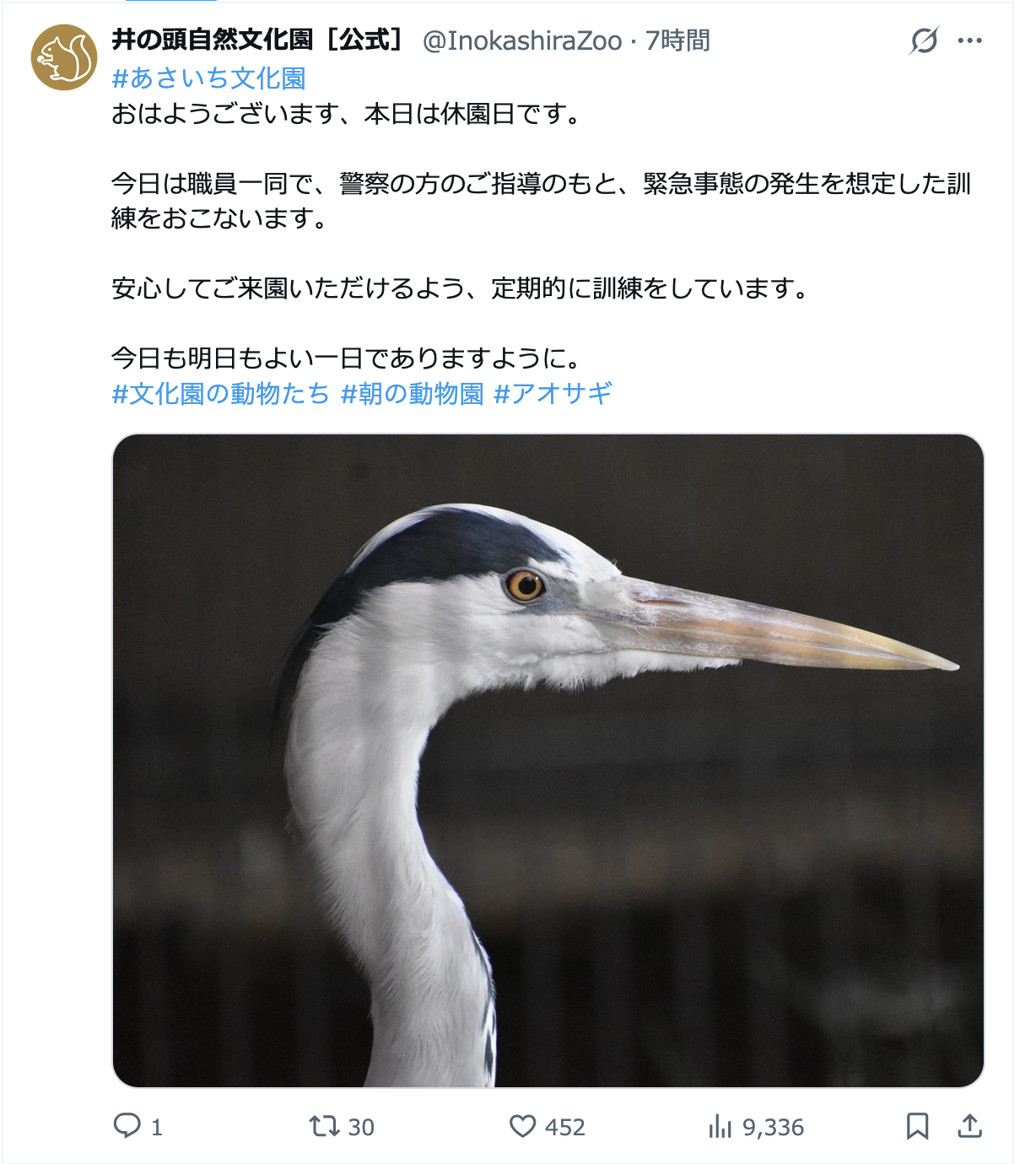View post analytics bar chart icon
This screenshot has height=1164, width=1036.
(x=720, y=1126)
